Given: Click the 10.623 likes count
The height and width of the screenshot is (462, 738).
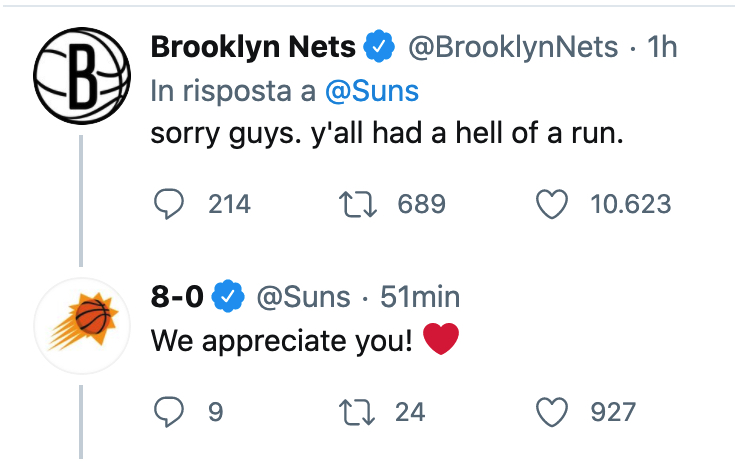Looking at the screenshot, I should 631,204.
